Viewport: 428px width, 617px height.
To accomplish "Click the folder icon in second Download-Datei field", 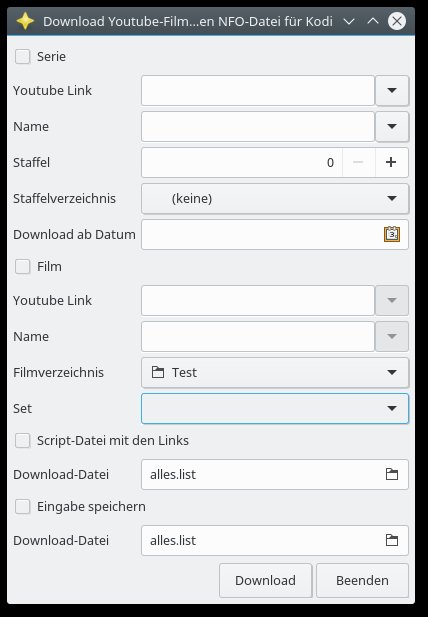I will [x=392, y=540].
